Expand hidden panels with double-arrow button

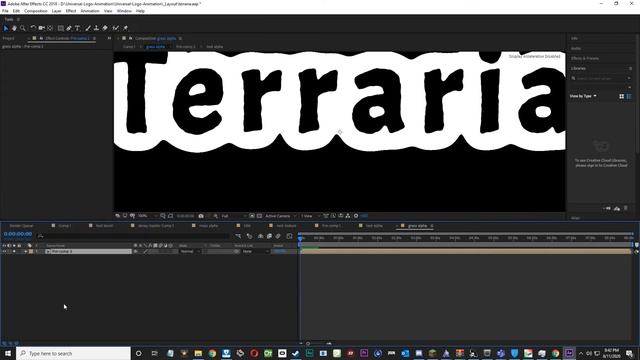click(x=109, y=38)
